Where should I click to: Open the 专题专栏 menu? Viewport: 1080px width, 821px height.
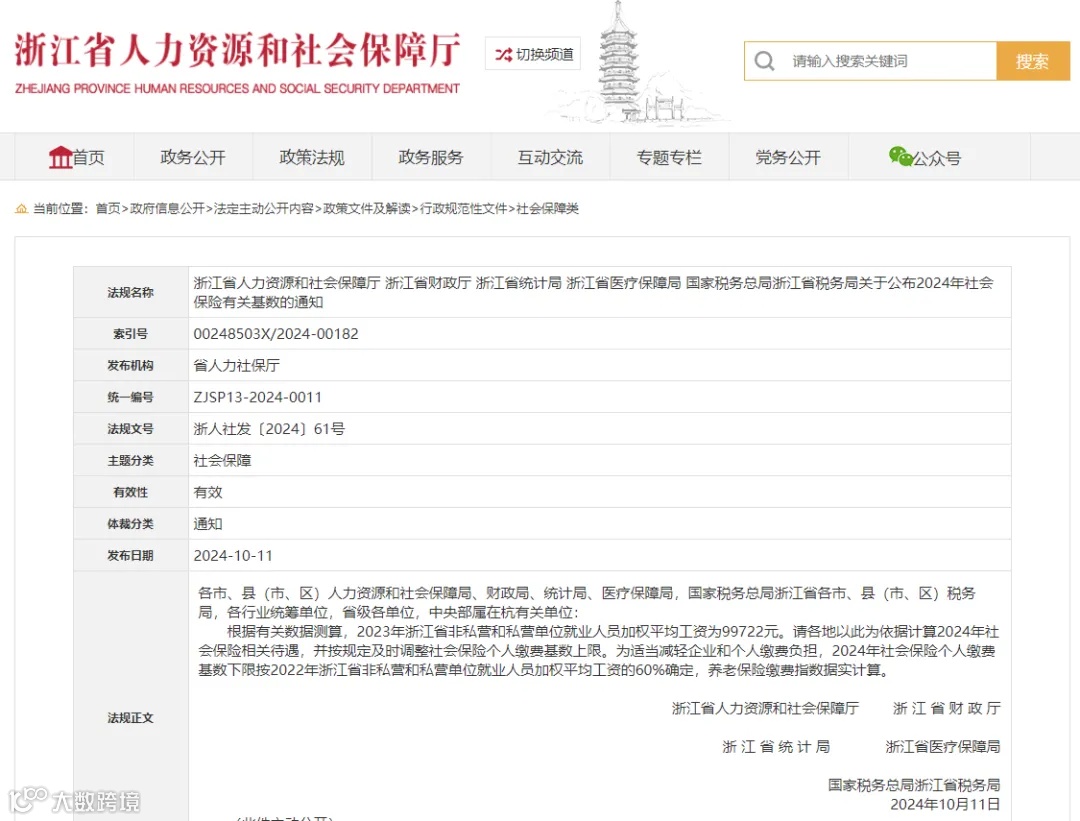pyautogui.click(x=669, y=157)
